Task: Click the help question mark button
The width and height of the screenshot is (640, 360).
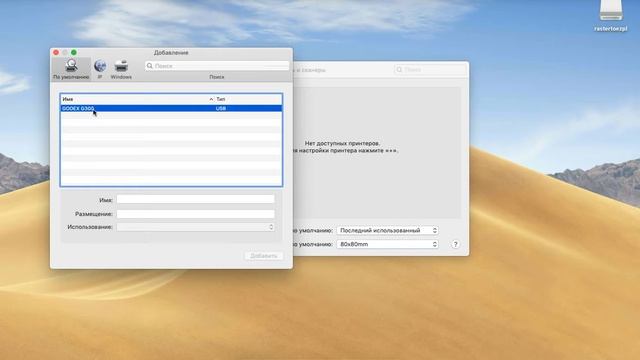Action: [456, 244]
